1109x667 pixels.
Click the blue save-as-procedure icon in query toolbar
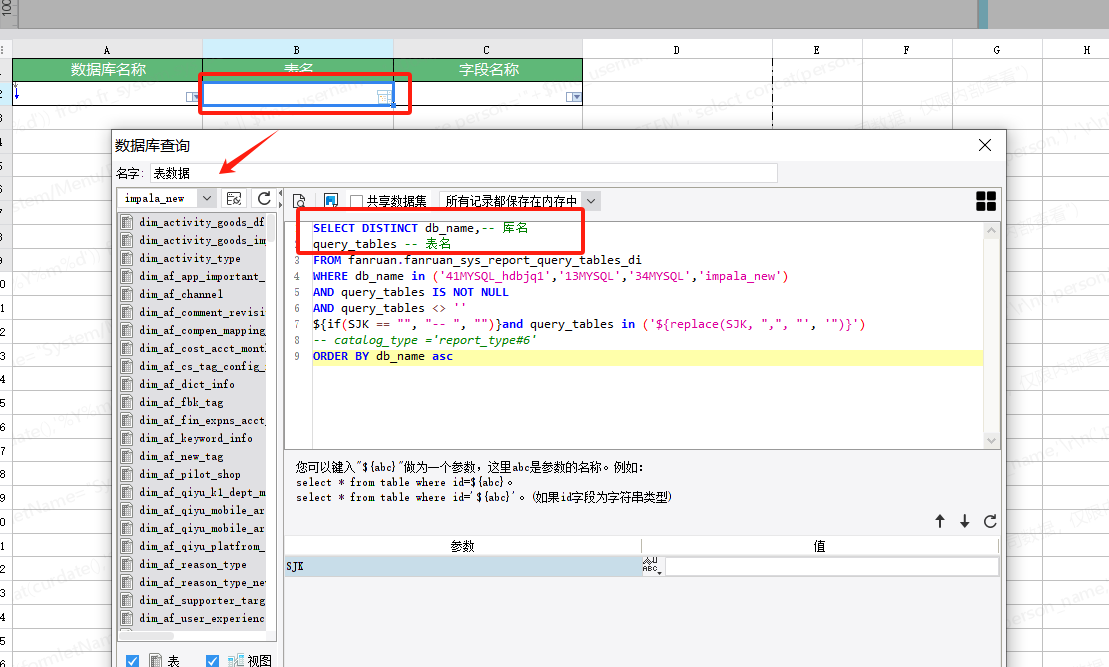point(330,201)
